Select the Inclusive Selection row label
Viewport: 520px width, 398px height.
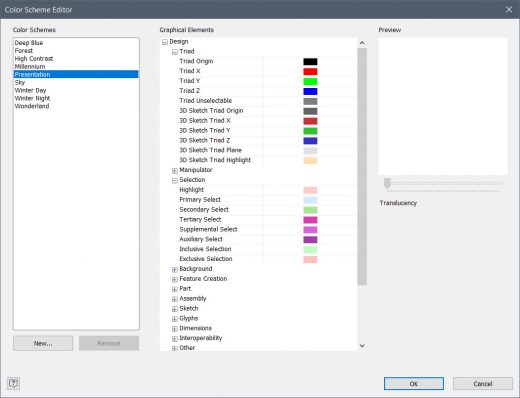pyautogui.click(x=205, y=249)
